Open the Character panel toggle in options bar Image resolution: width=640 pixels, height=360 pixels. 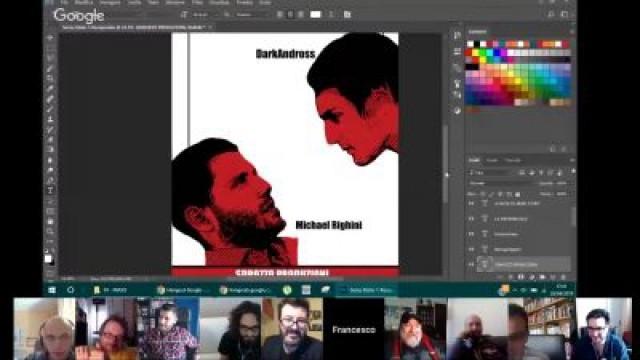coord(347,14)
